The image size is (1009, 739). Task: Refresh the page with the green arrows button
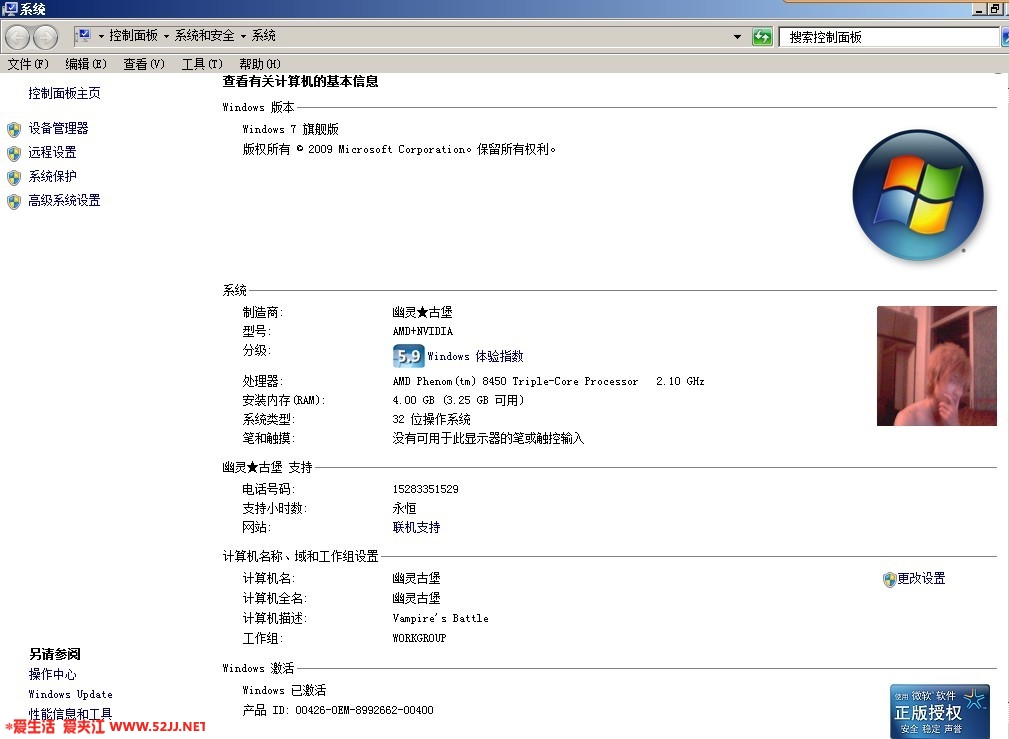762,37
